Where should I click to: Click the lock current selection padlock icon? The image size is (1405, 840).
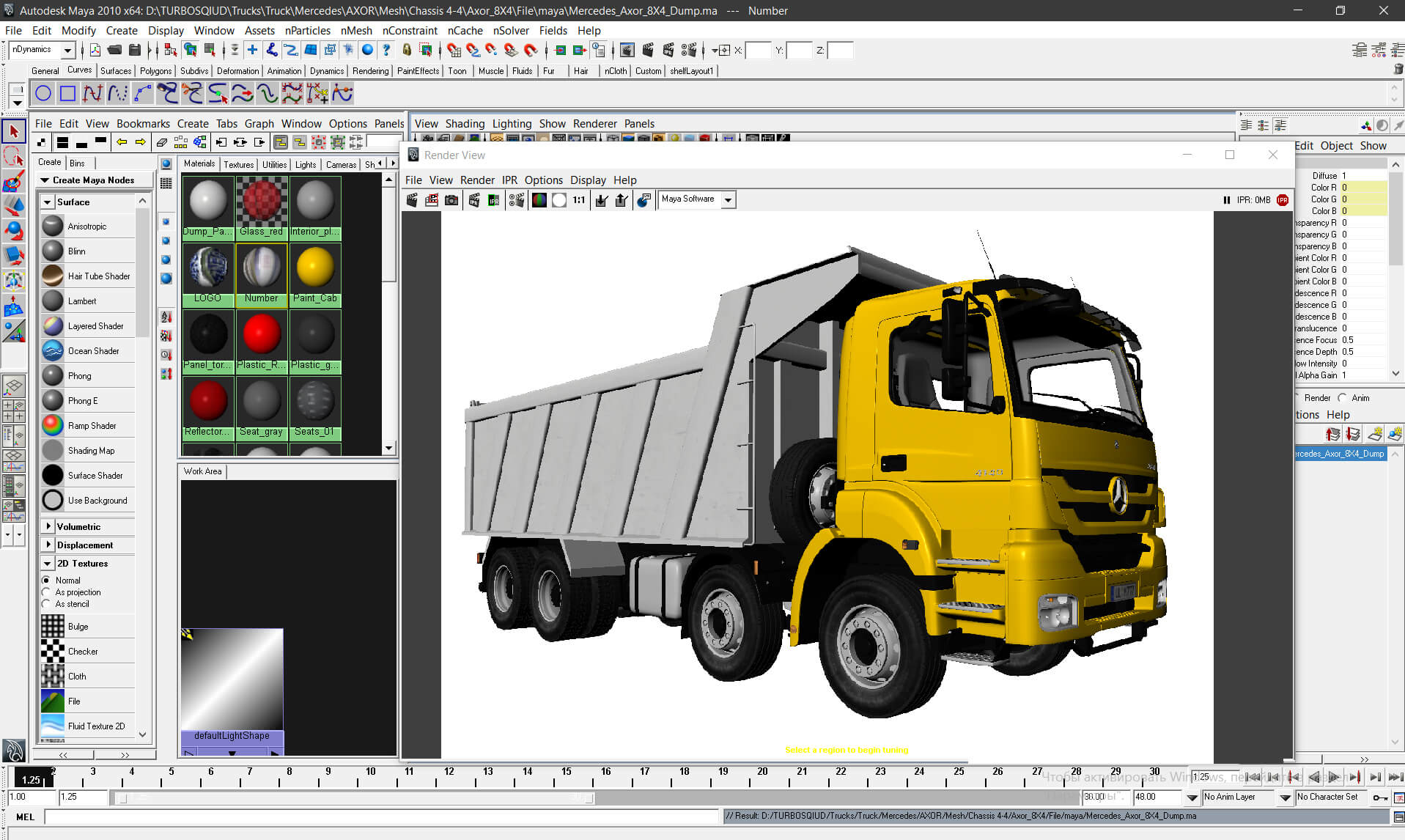pos(407,50)
